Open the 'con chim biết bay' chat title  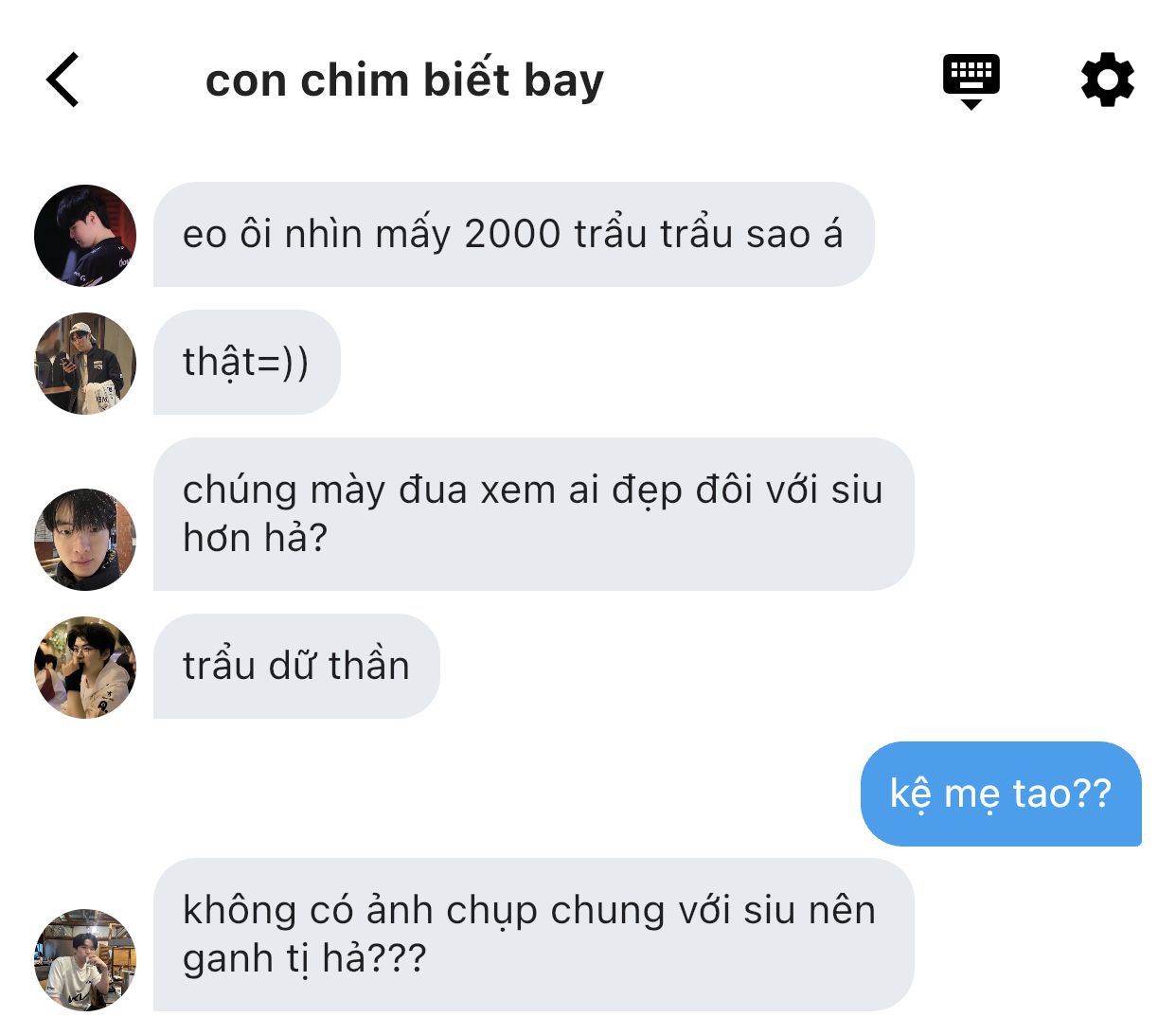pyautogui.click(x=404, y=80)
